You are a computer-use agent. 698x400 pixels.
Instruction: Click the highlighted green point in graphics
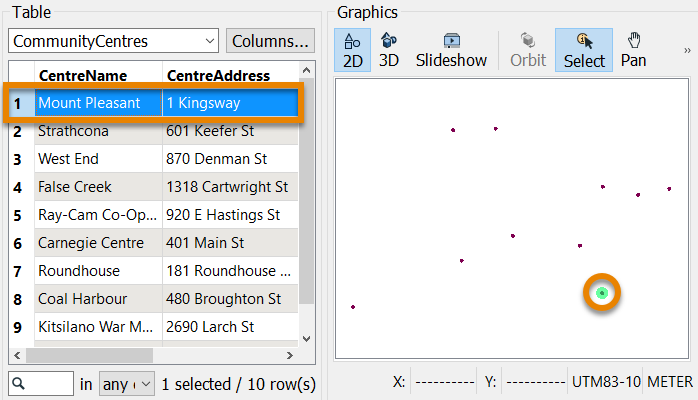click(602, 293)
